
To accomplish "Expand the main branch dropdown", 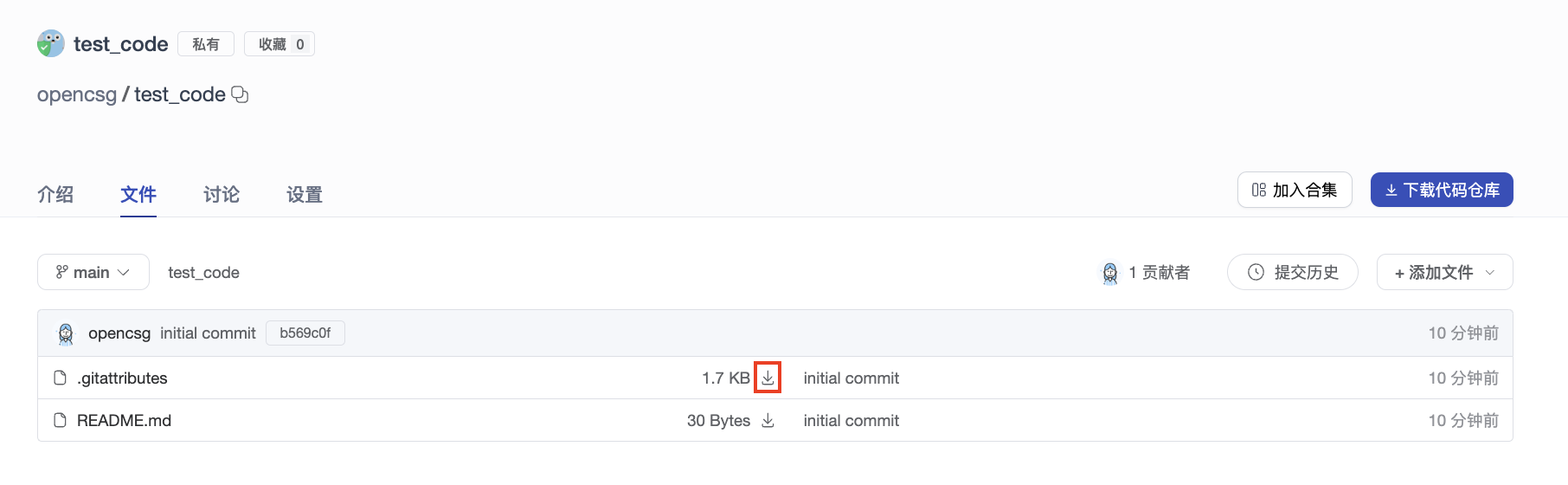I will point(93,272).
